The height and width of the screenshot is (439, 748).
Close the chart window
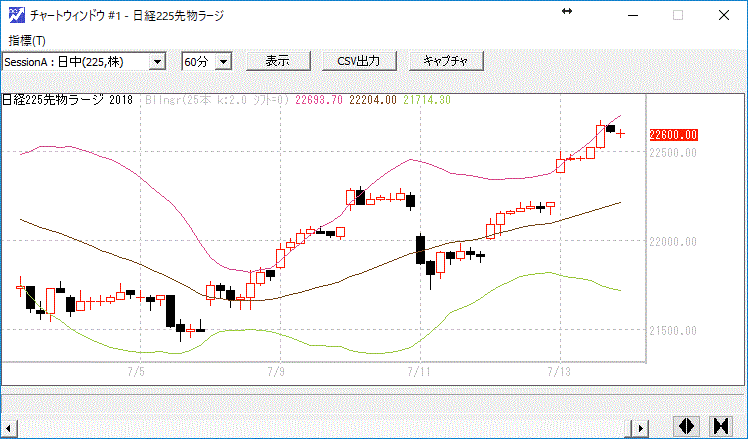click(724, 15)
